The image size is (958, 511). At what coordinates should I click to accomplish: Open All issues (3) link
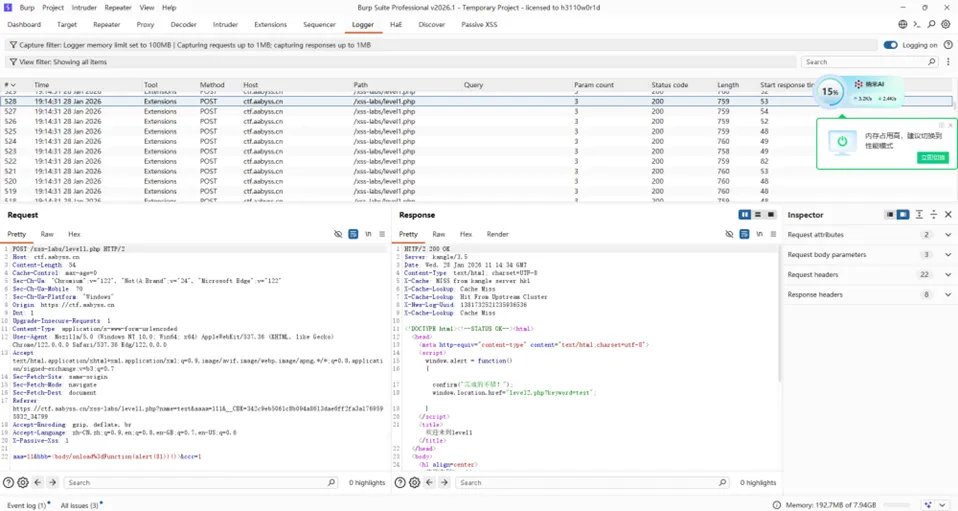[79, 505]
